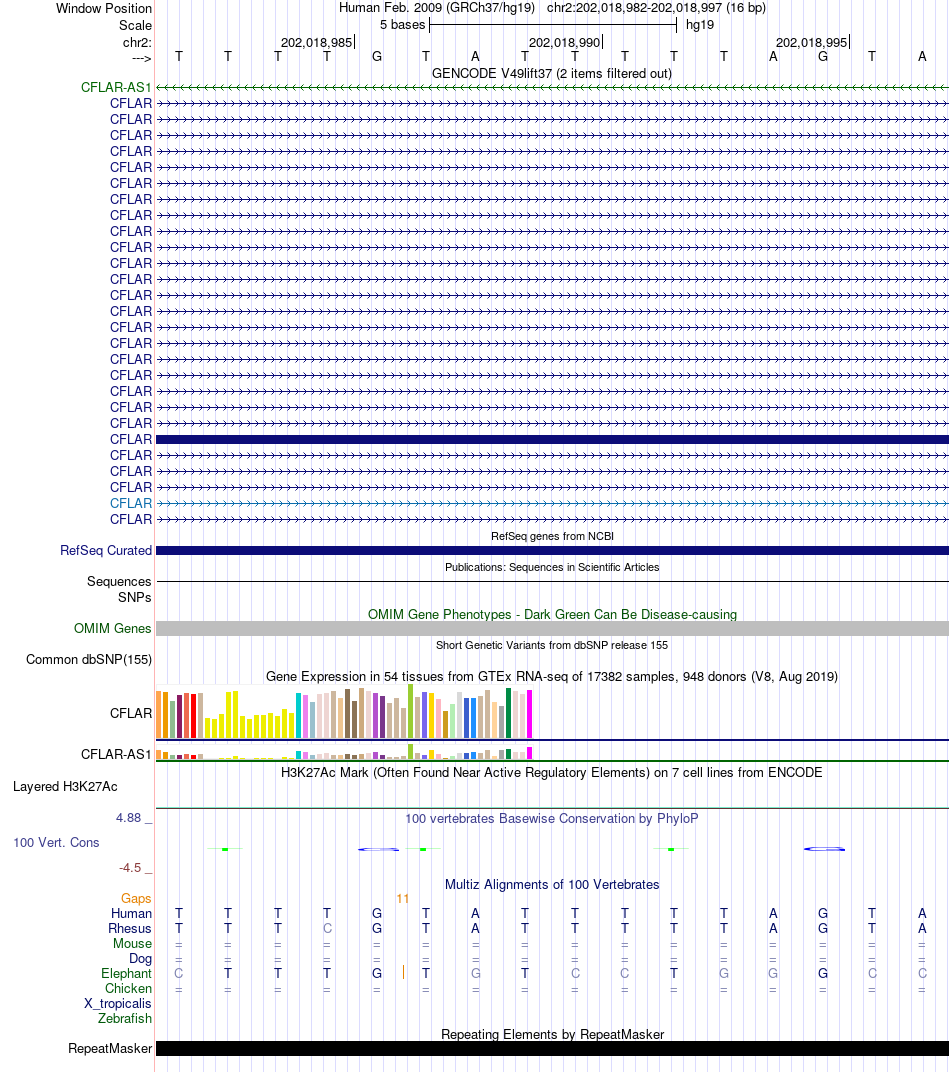
Task: Click the RepeatMasker track label
Action: 110,1049
